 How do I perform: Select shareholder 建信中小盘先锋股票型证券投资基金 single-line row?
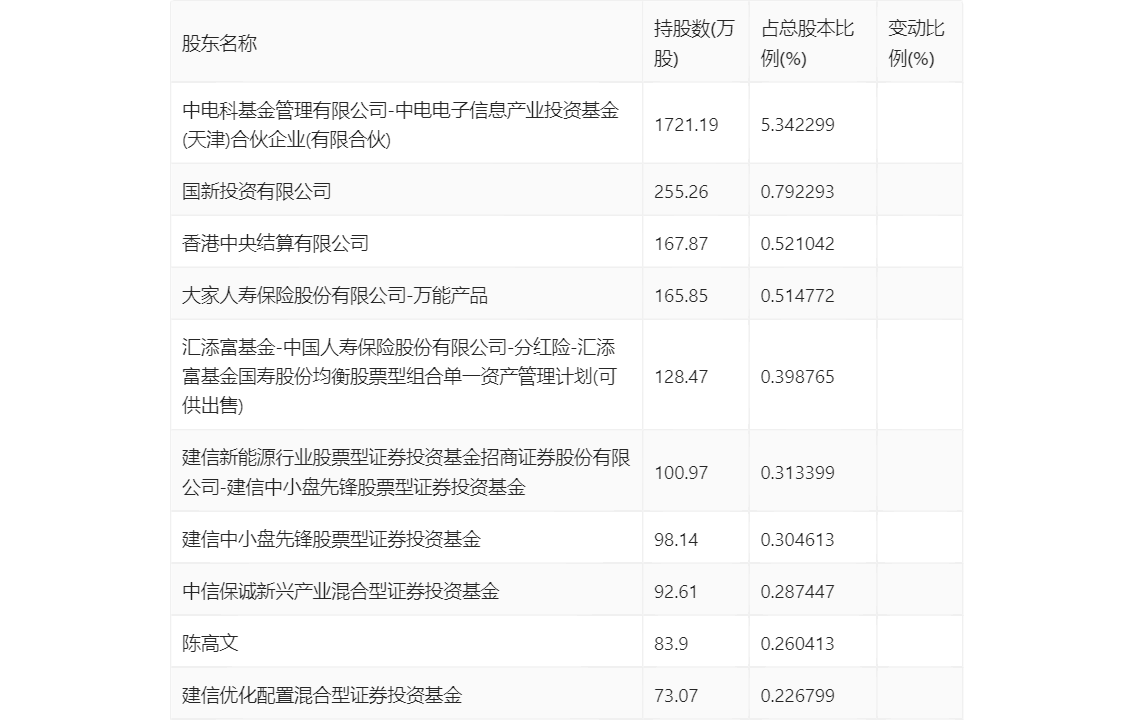(x=331, y=539)
